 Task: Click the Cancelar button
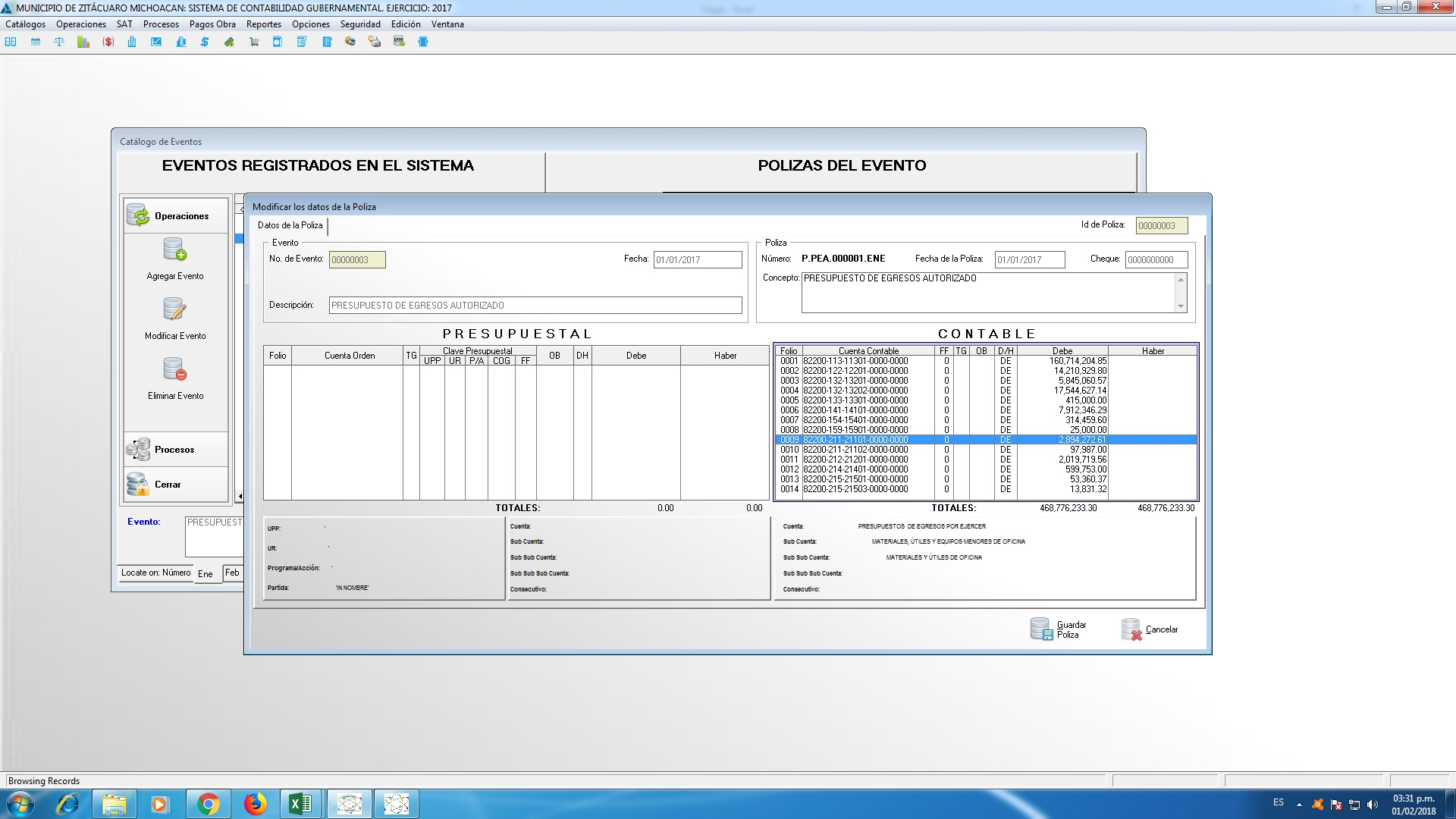1150,629
